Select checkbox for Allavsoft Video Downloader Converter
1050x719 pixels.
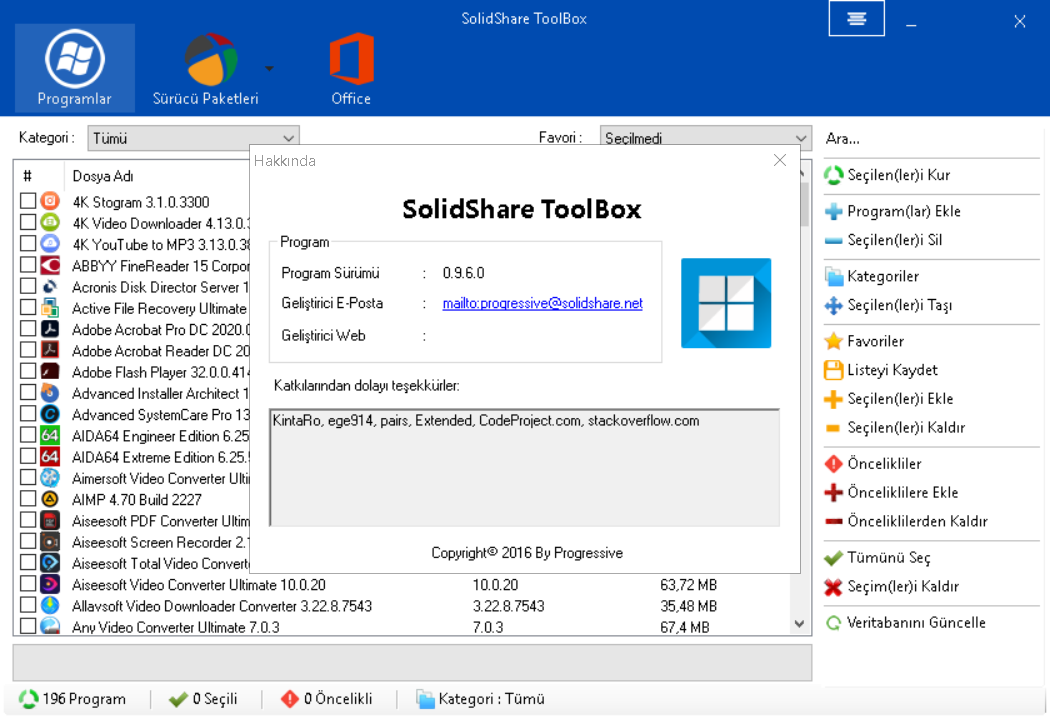(x=28, y=606)
